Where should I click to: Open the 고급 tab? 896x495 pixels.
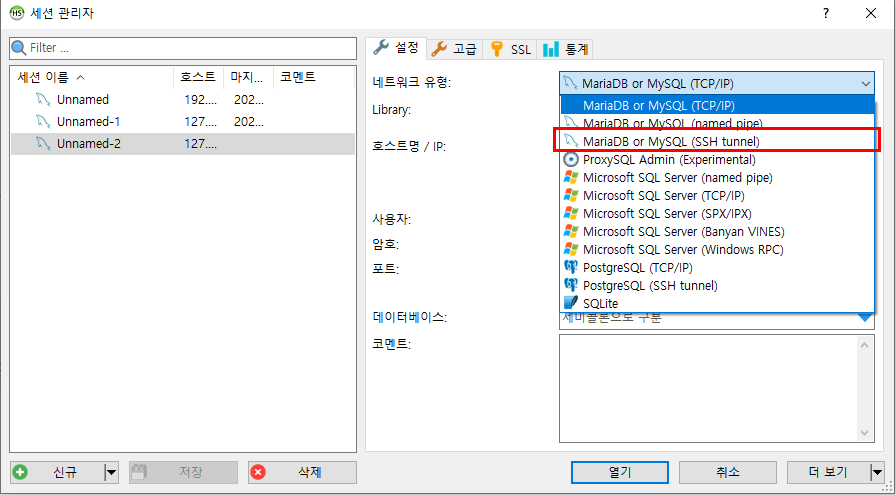455,50
